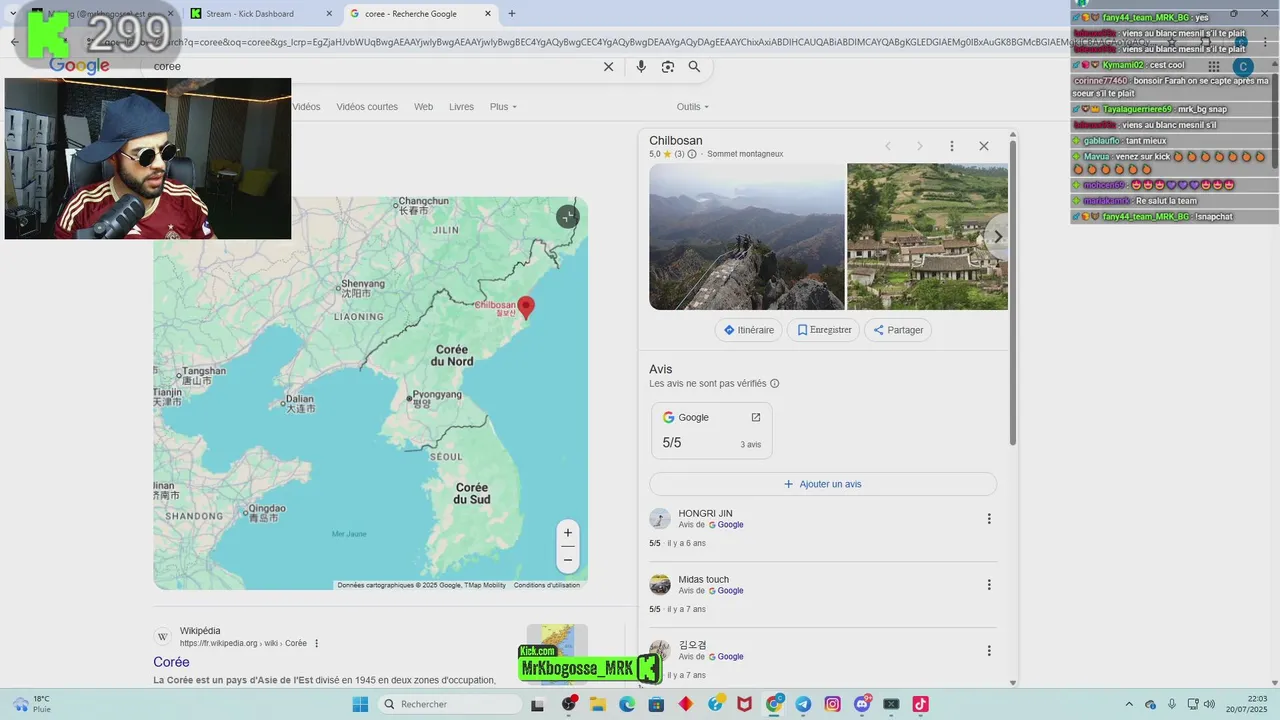Click the Itinéraire button
The image size is (1280, 720).
749,330
